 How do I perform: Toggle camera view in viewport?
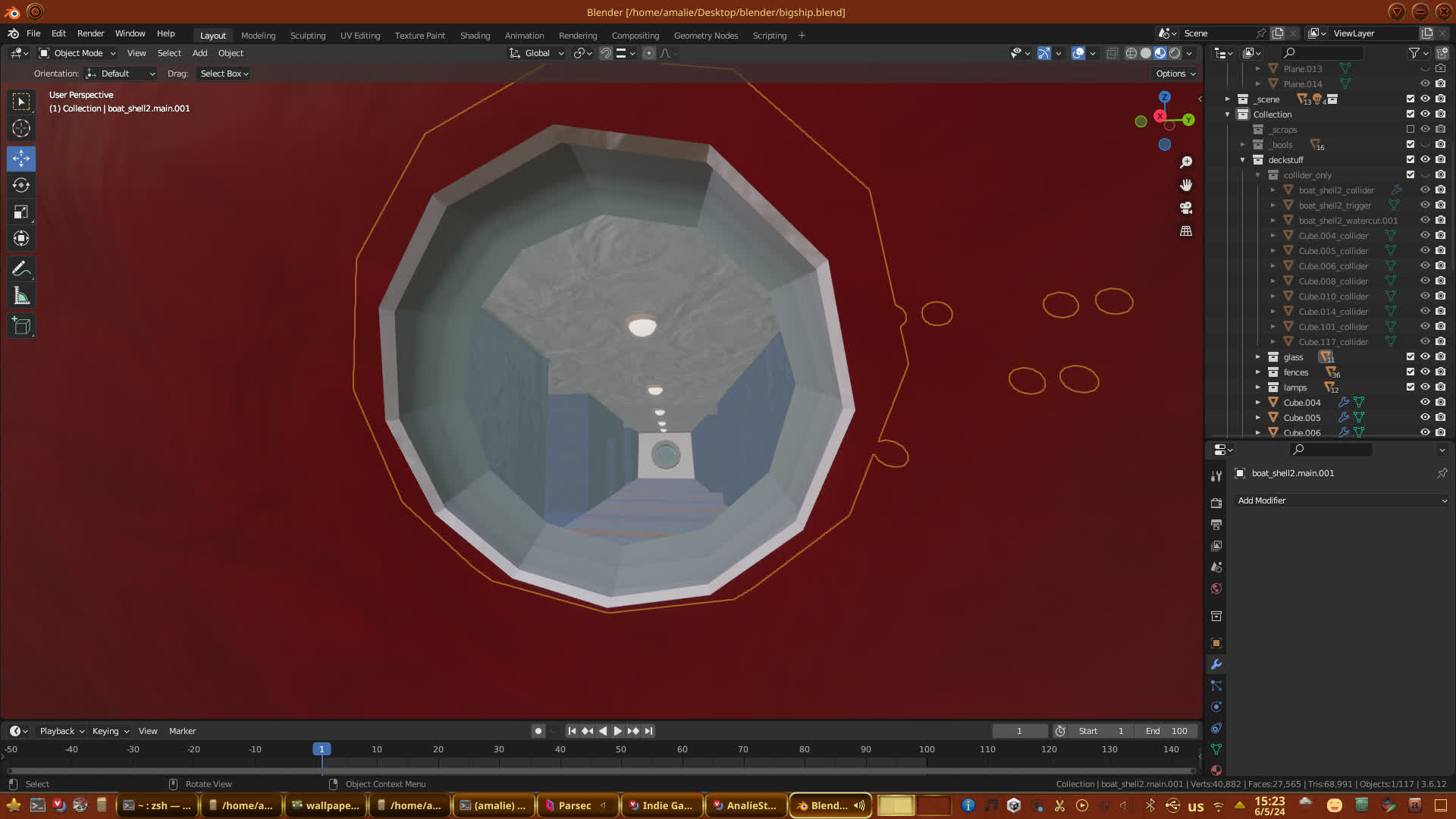click(x=1186, y=208)
